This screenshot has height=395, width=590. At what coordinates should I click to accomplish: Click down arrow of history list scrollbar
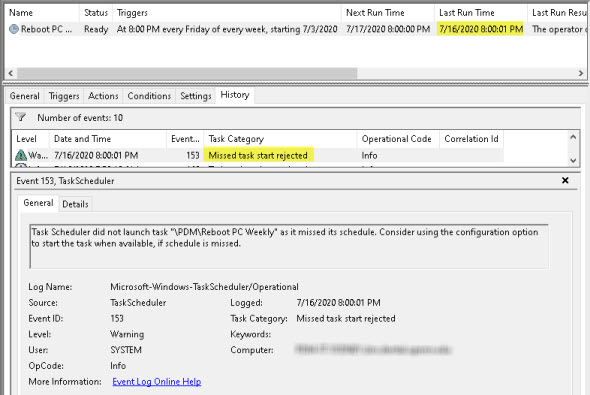[573, 160]
